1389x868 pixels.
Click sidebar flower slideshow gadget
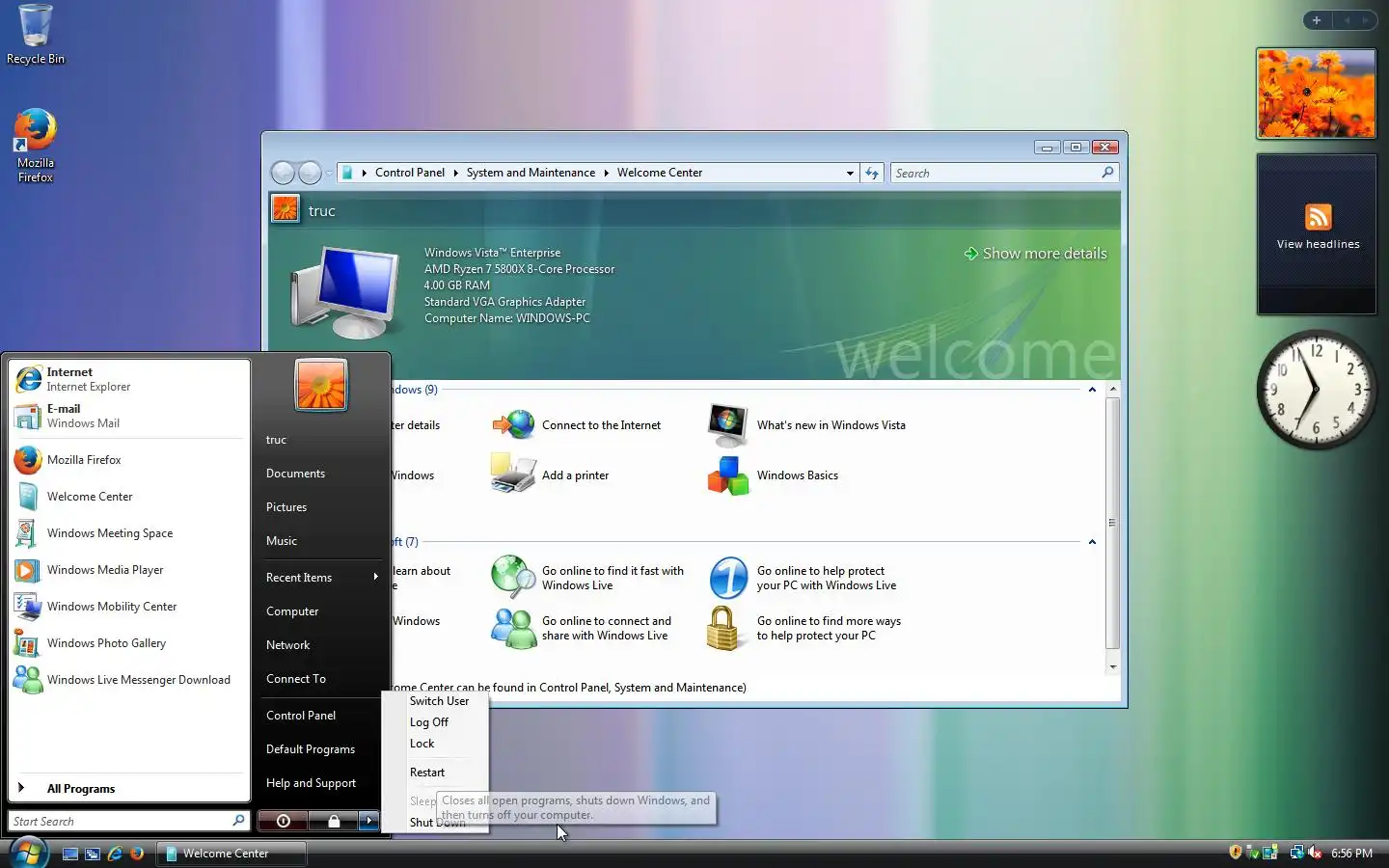pyautogui.click(x=1316, y=94)
